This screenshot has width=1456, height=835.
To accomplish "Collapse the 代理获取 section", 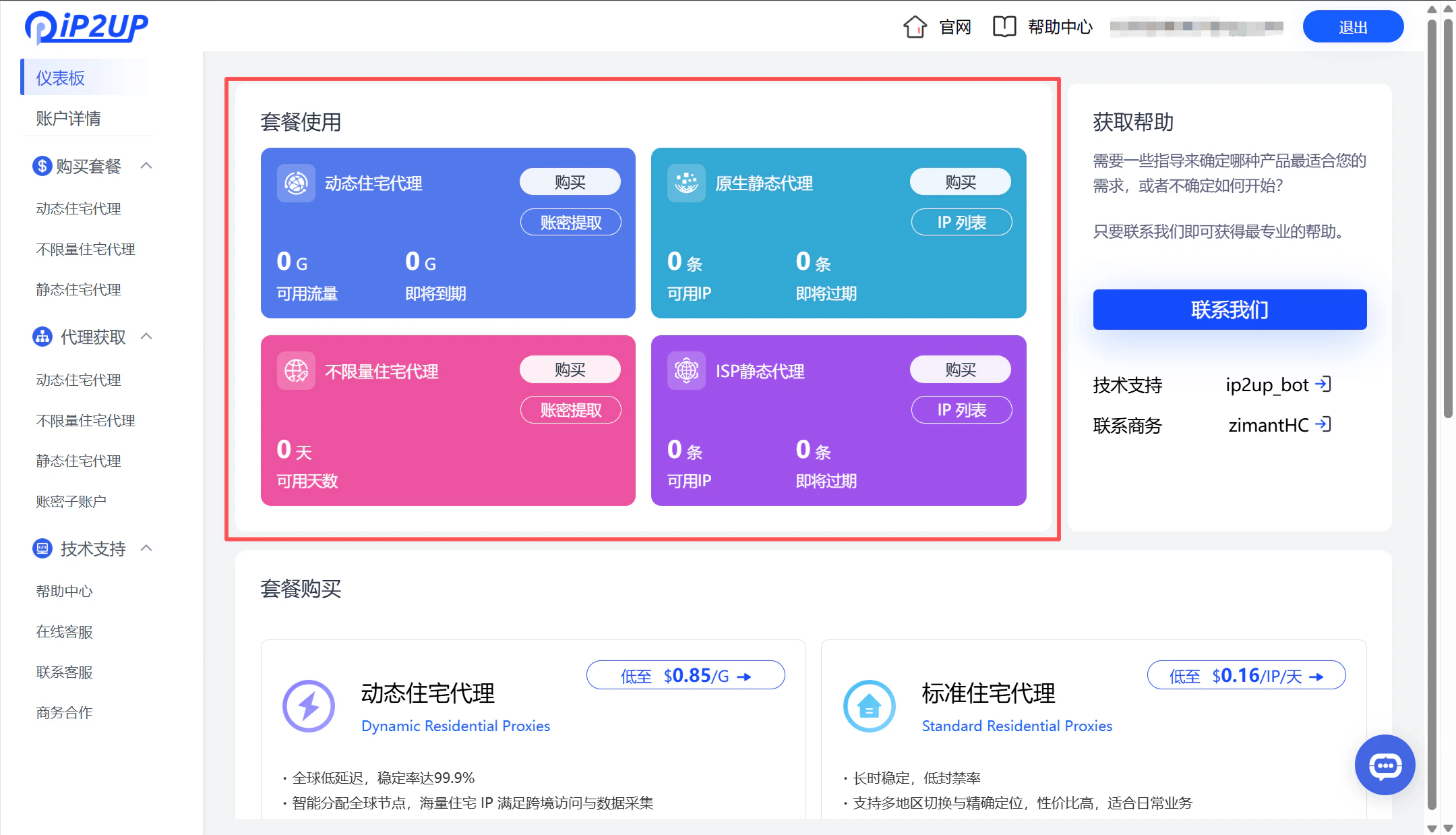I will (146, 337).
